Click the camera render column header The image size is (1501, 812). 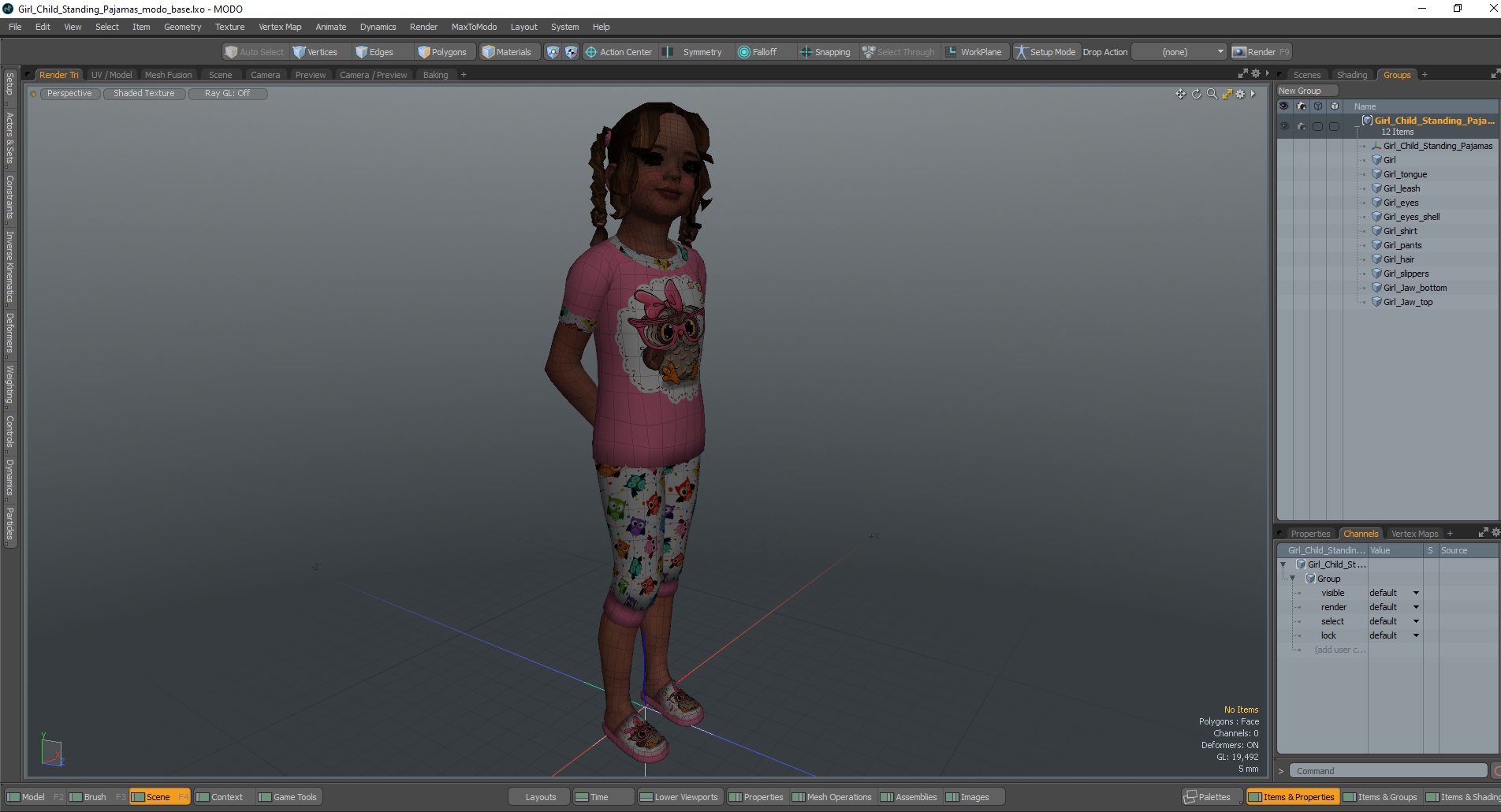point(1302,106)
